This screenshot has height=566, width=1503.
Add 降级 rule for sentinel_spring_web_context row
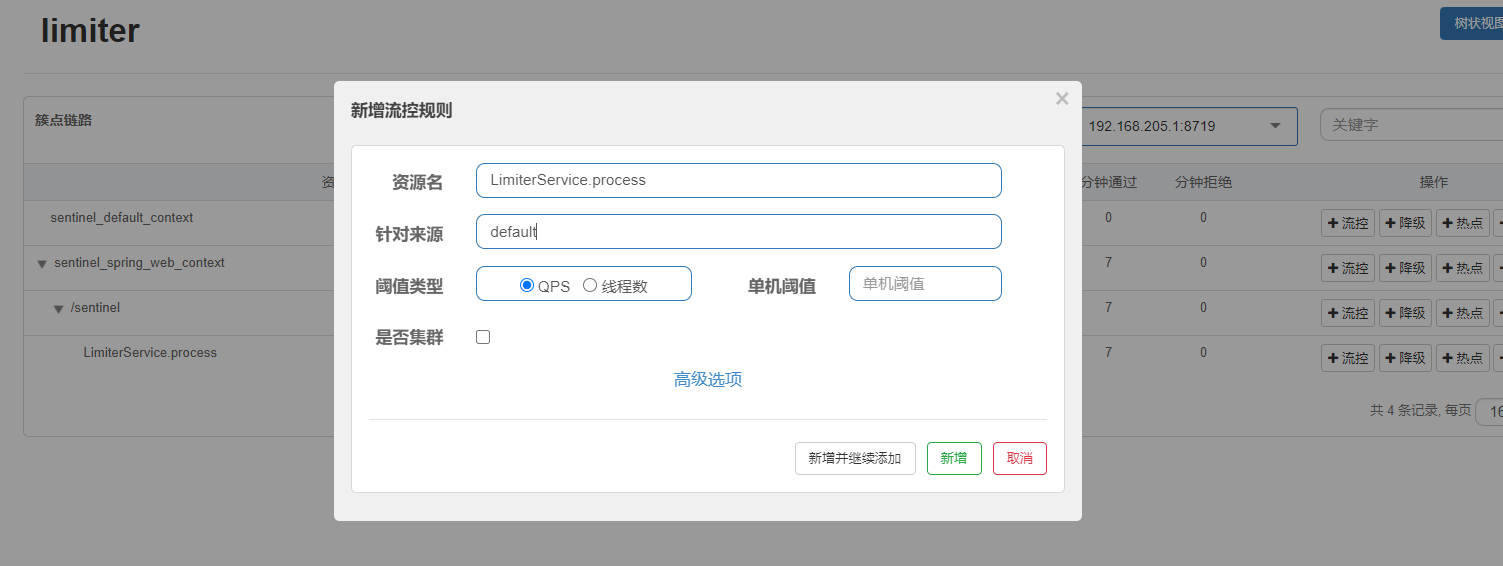pyautogui.click(x=1405, y=268)
